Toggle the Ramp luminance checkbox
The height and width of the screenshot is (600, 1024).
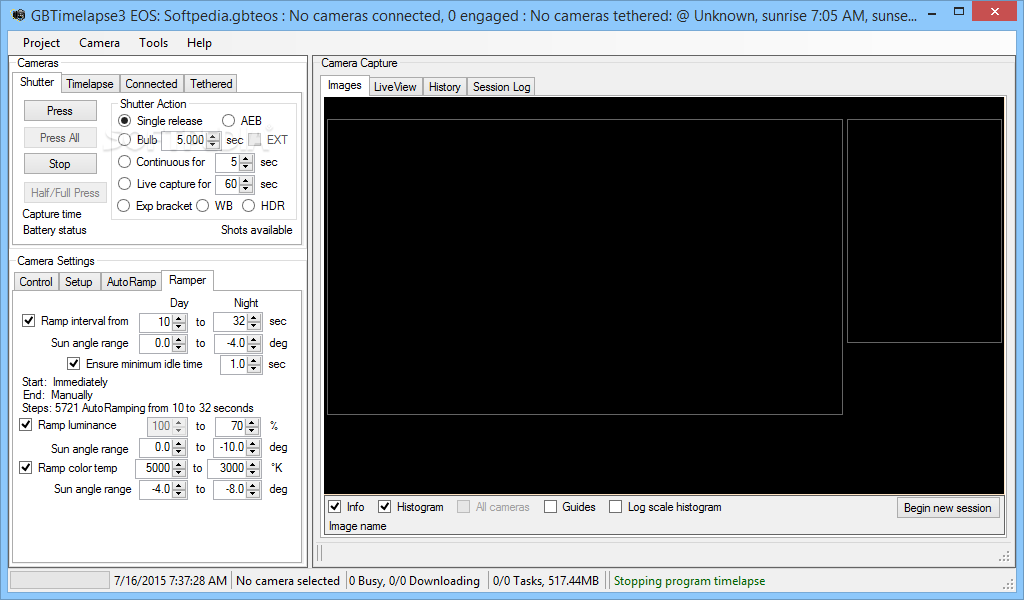coord(25,425)
